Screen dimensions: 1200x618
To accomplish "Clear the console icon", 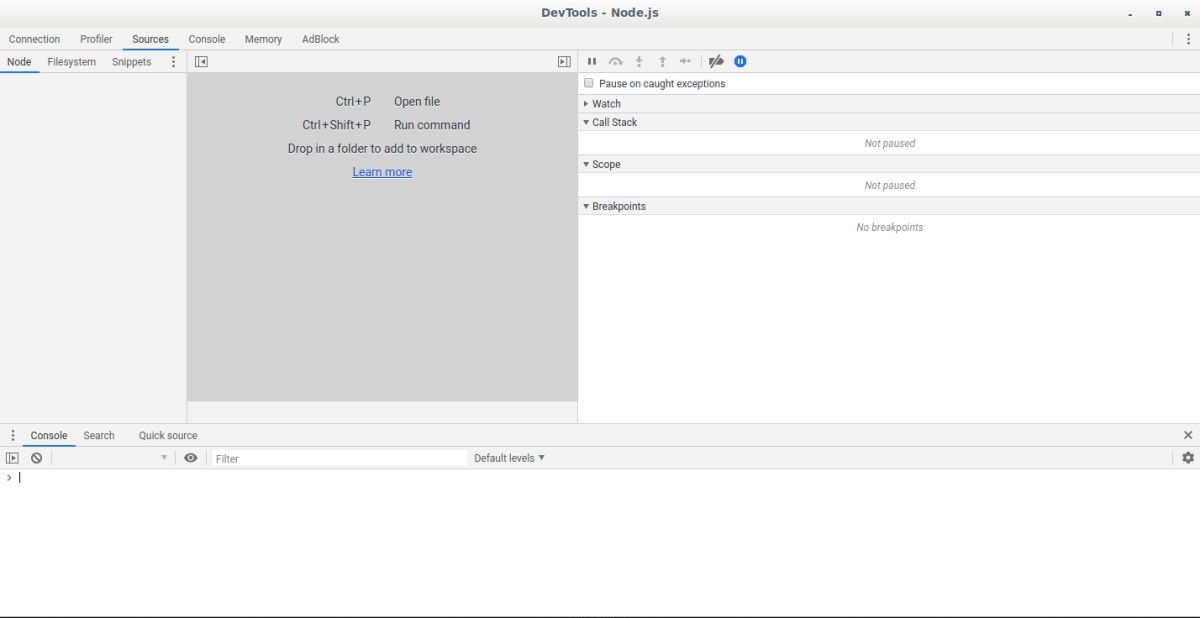I will [x=36, y=458].
